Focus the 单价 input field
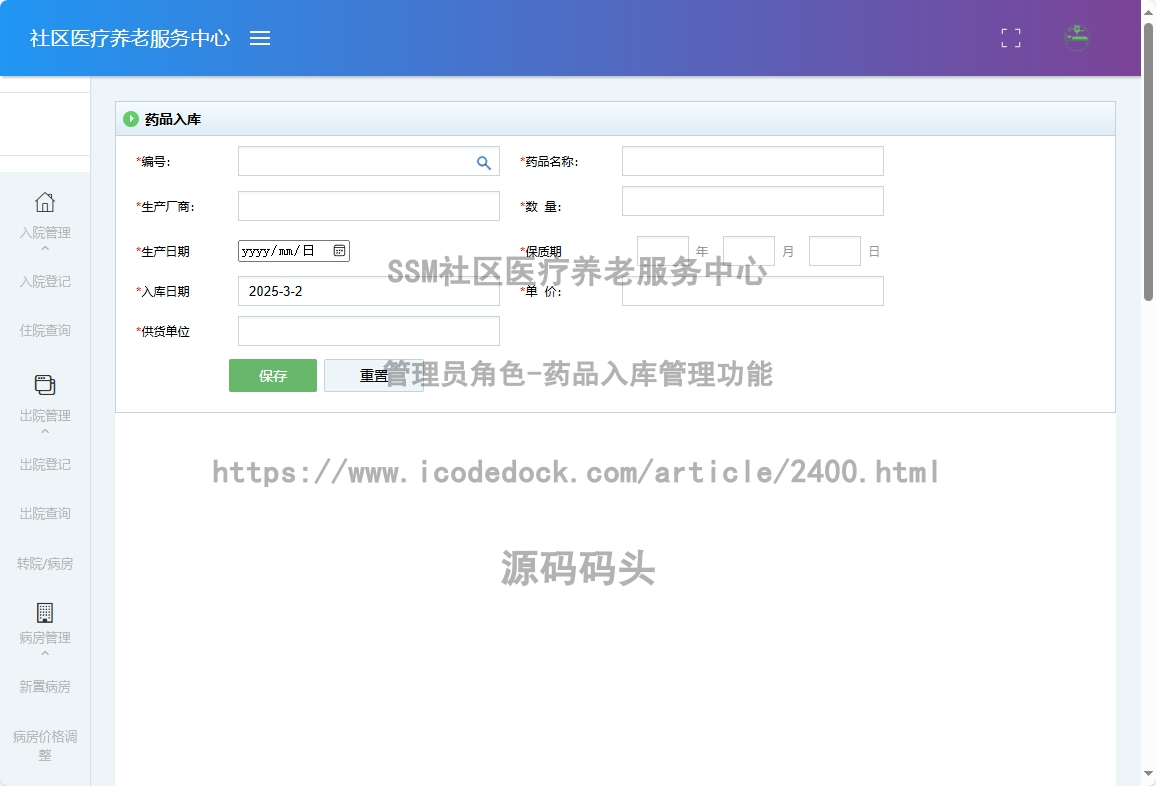The image size is (1156, 786). click(x=753, y=291)
